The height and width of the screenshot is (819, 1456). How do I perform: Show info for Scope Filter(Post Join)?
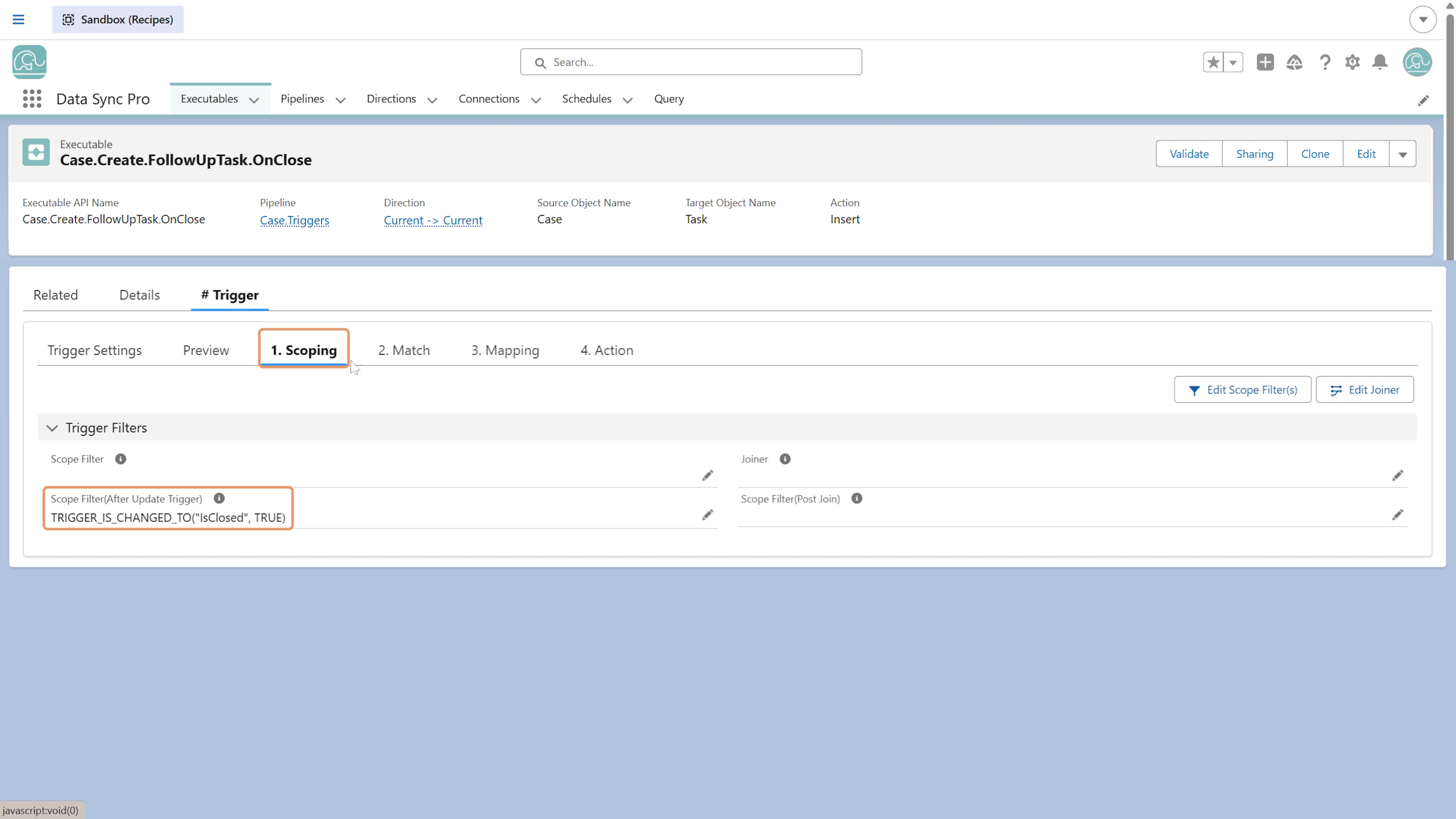pos(856,499)
